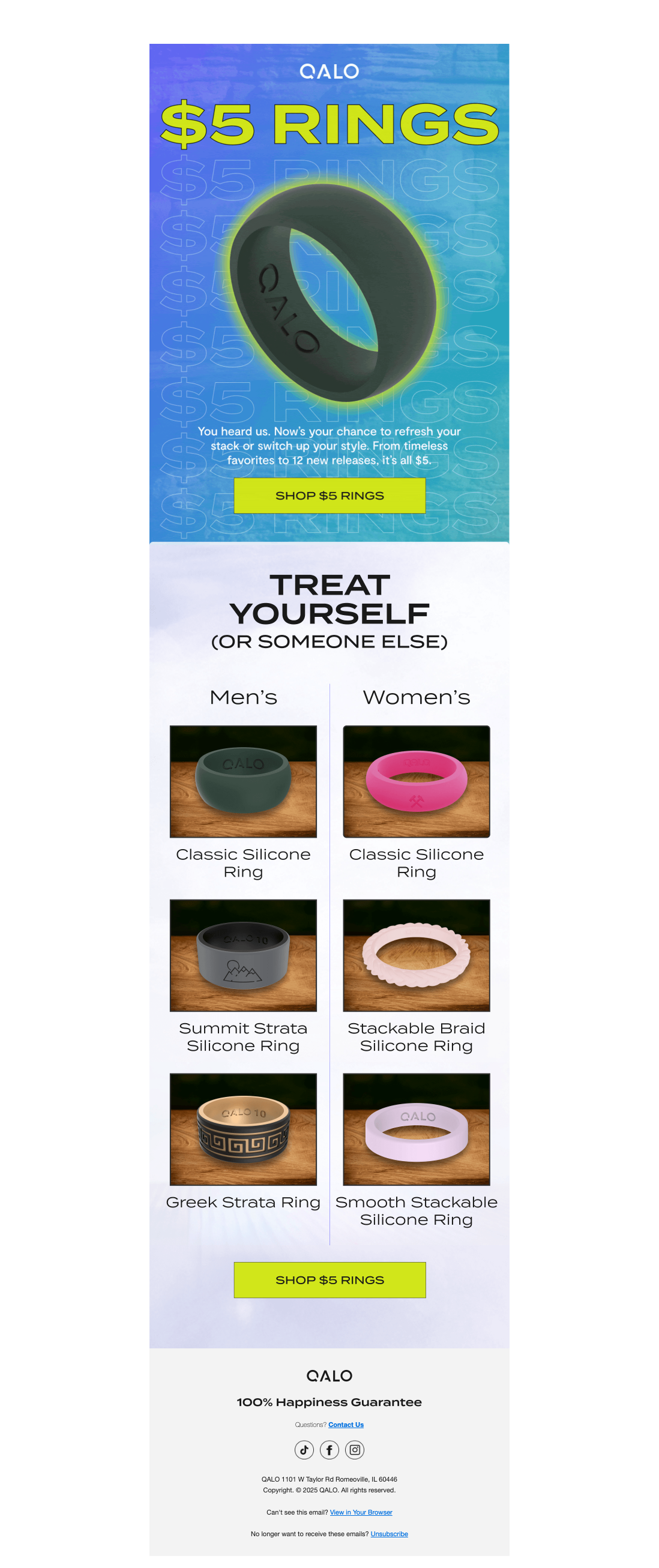Screen dimensions: 659x1568
Task: Open the Smooth Stackable Silicone Ring image
Action: click(x=417, y=1129)
